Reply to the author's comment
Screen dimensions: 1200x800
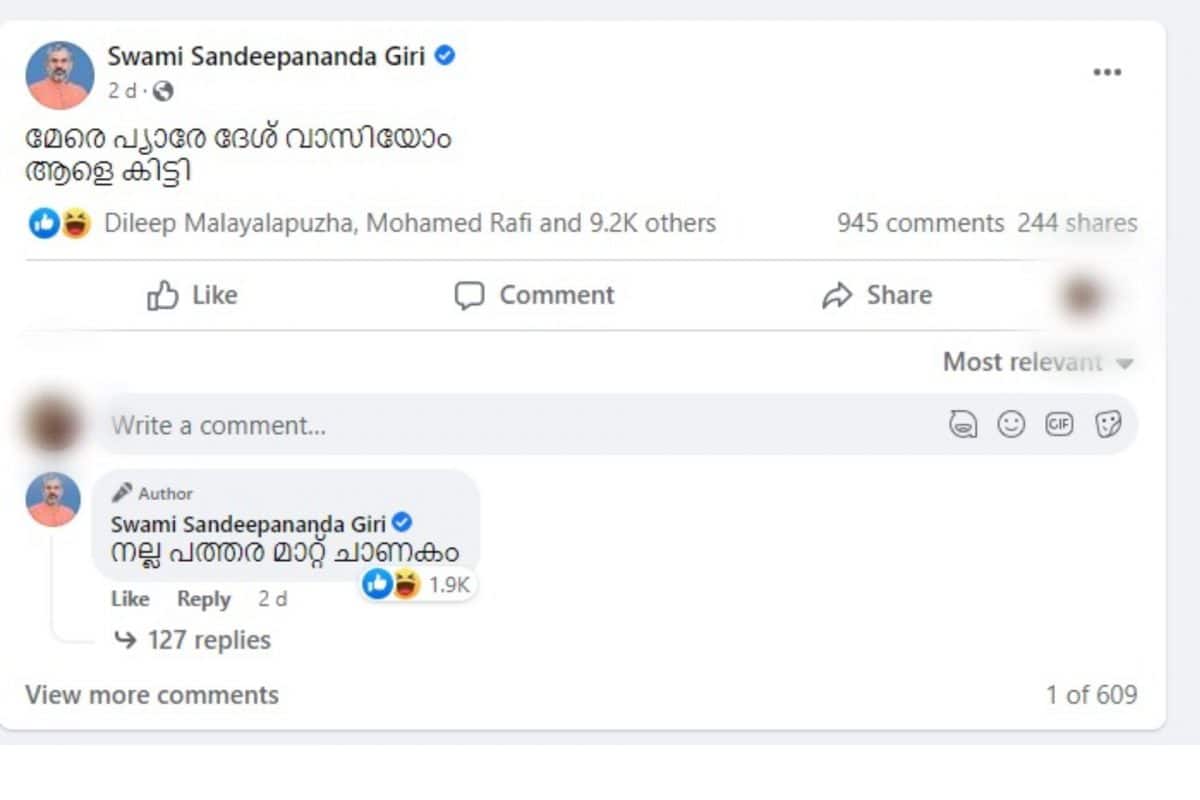(204, 599)
